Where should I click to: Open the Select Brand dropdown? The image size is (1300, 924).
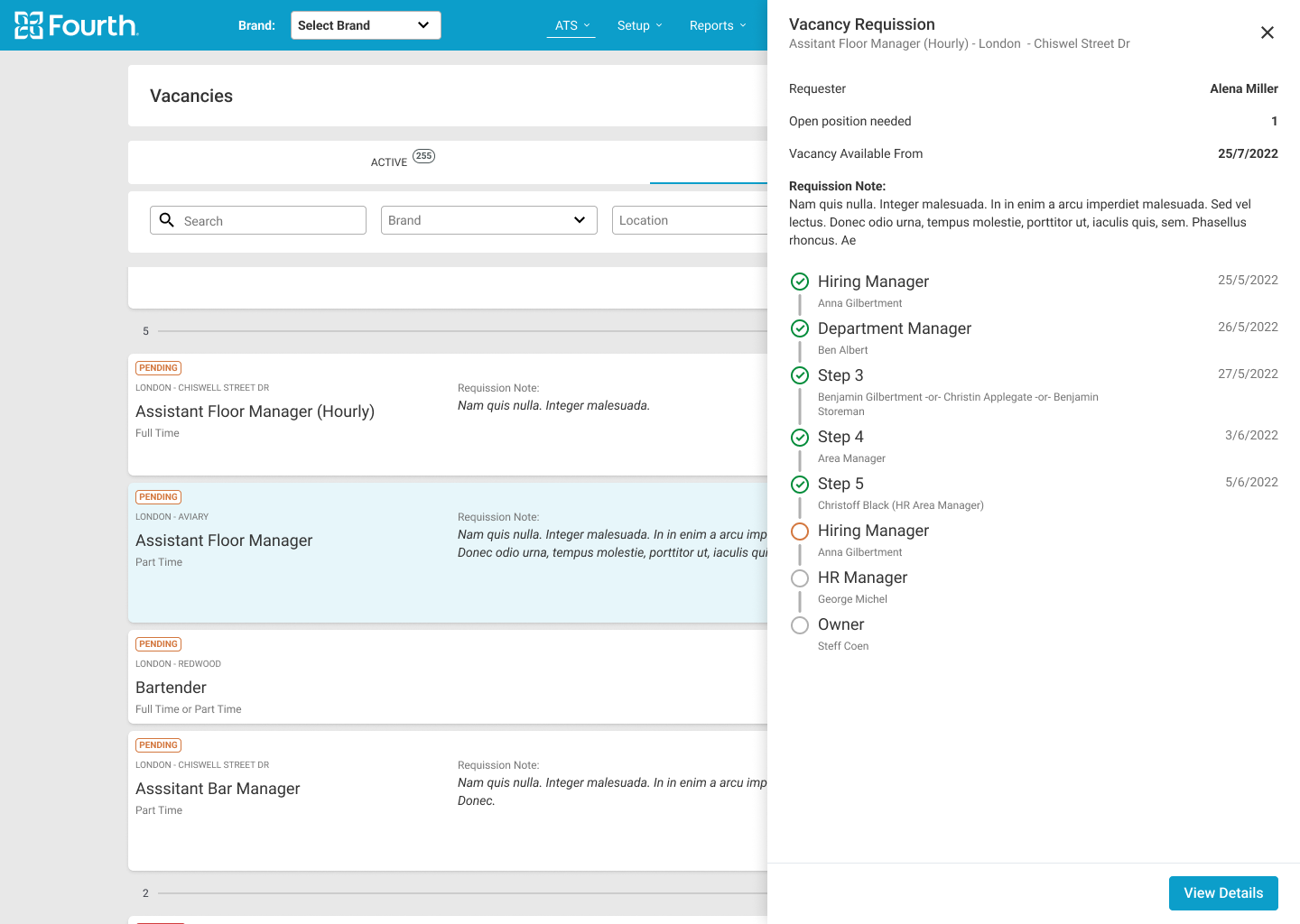click(366, 25)
